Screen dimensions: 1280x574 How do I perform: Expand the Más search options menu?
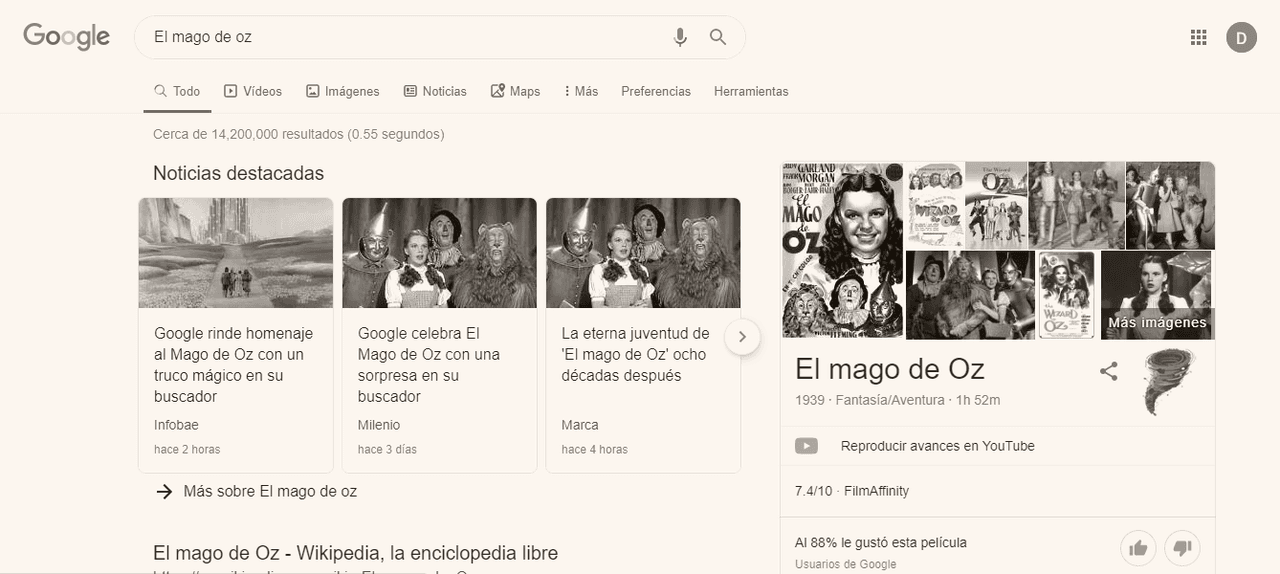pyautogui.click(x=581, y=91)
